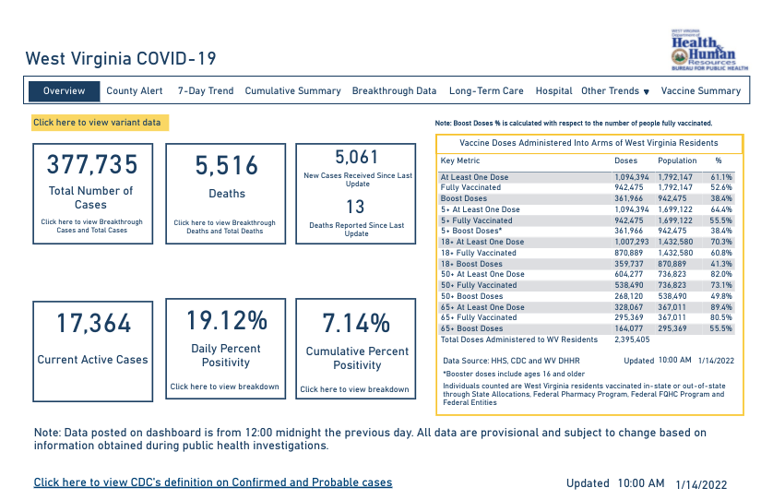
Task: Open CDC's Confirmed and Probable cases definition
Action: coord(212,482)
